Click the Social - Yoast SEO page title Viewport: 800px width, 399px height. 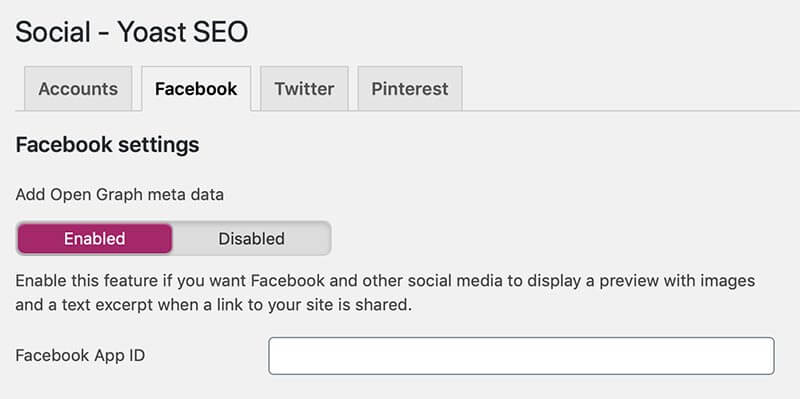(132, 32)
